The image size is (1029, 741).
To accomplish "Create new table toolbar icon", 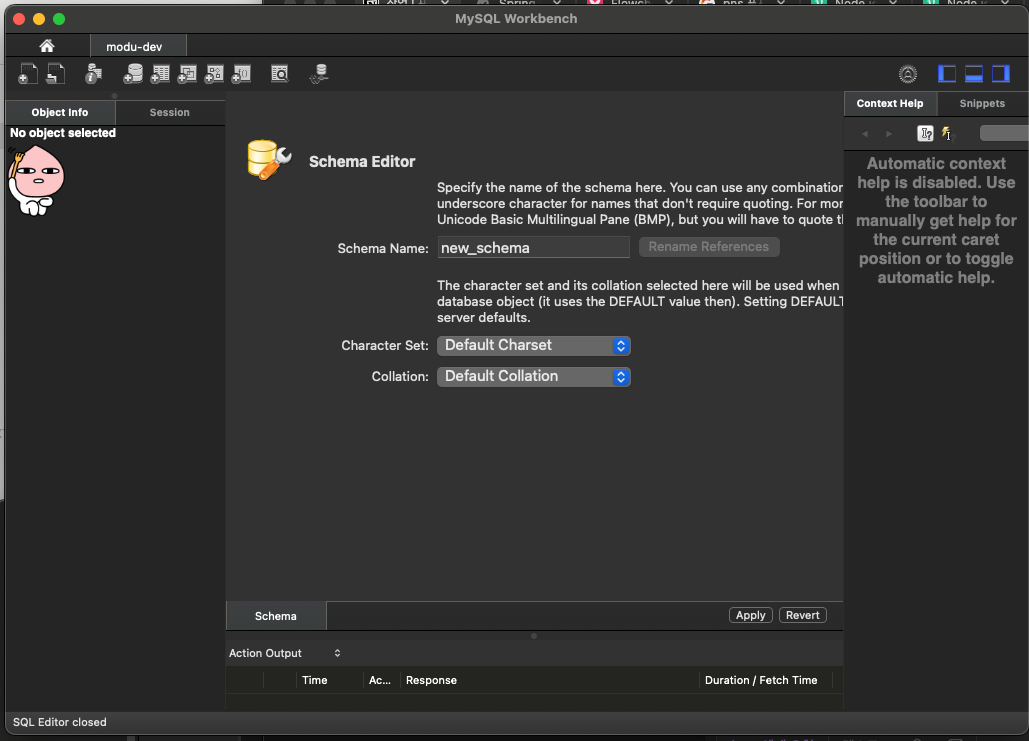I will point(160,74).
